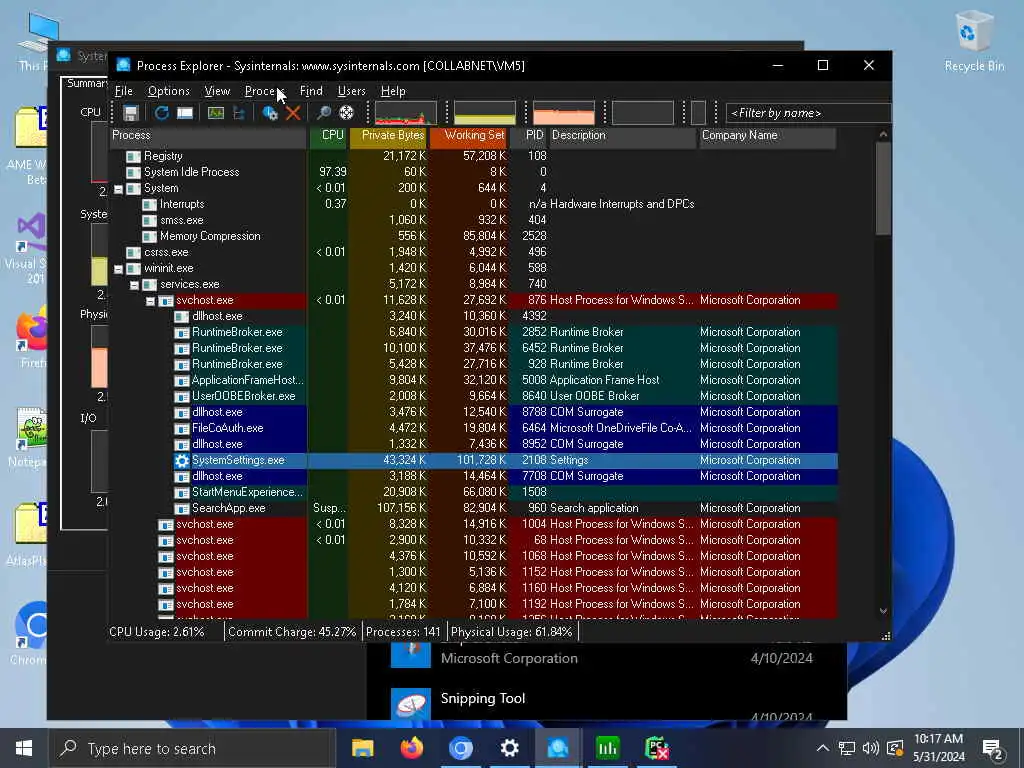Click the vertical scrollbar thumb of the process list
The width and height of the screenshot is (1024, 768).
(x=883, y=188)
